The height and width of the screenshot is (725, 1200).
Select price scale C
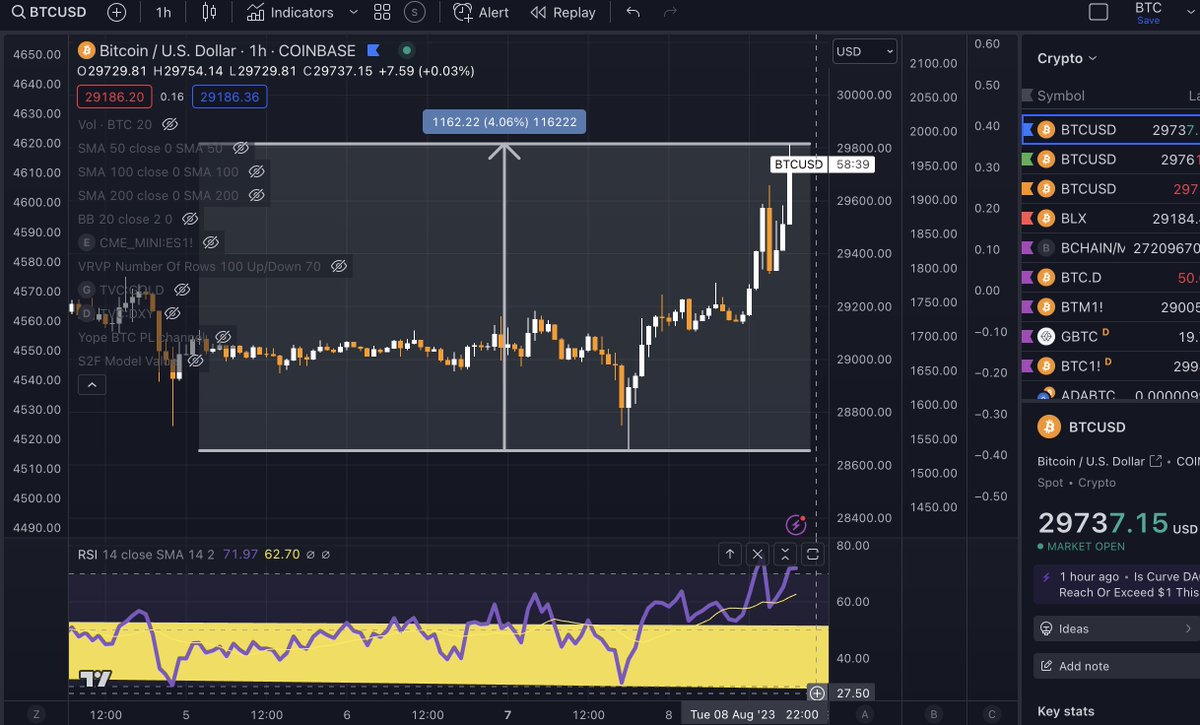click(x=991, y=714)
